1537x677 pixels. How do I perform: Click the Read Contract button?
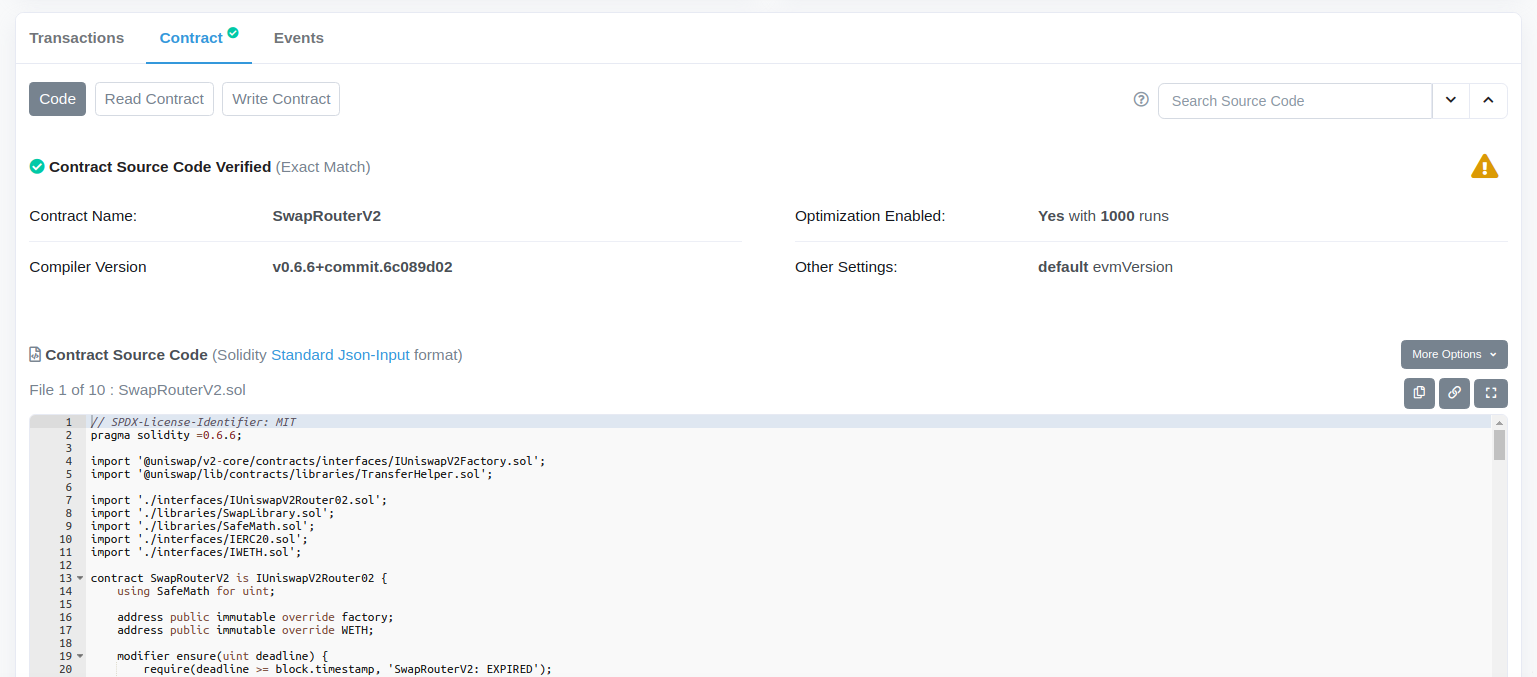(154, 99)
